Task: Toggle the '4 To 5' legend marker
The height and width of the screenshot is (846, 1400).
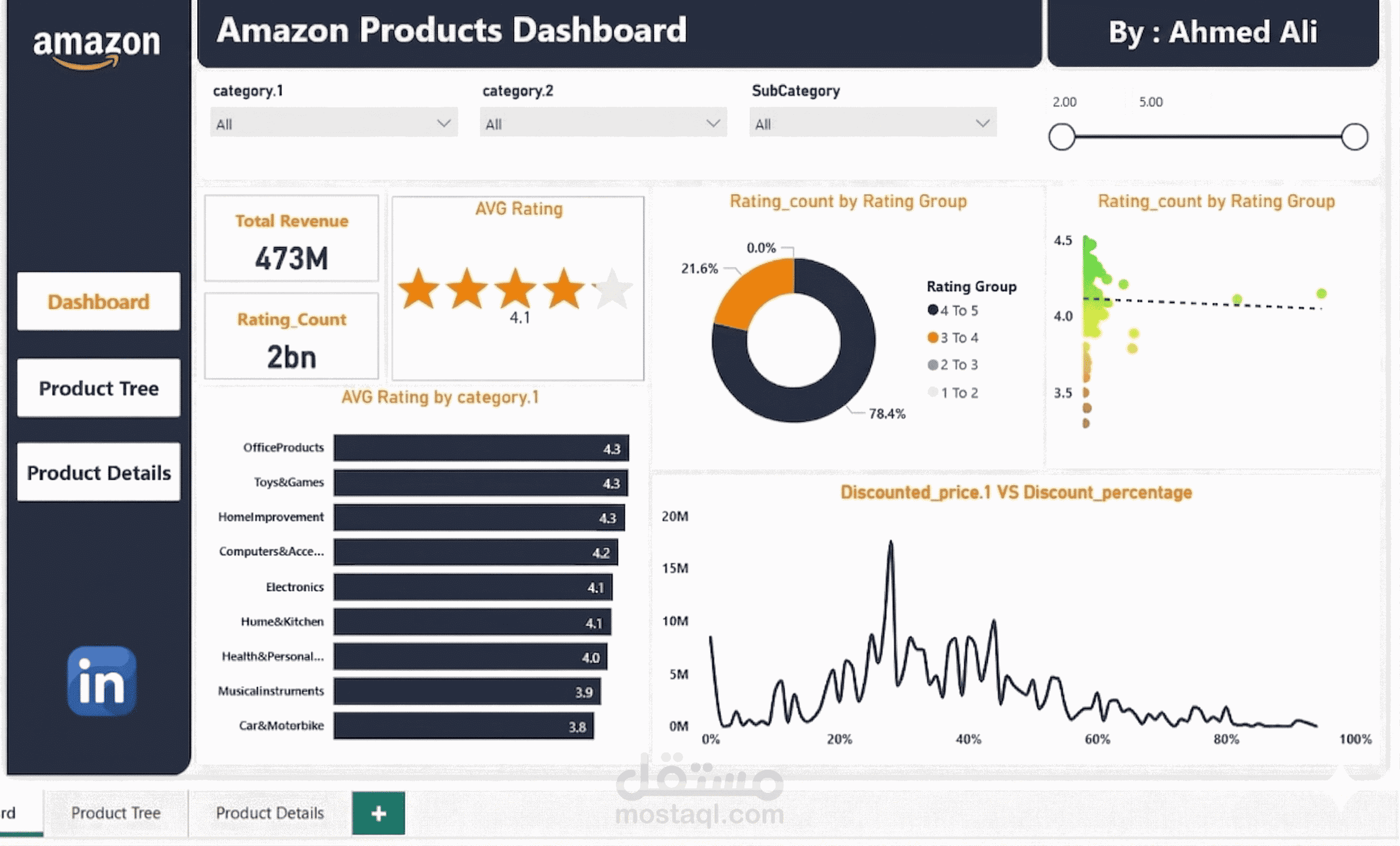Action: click(933, 310)
